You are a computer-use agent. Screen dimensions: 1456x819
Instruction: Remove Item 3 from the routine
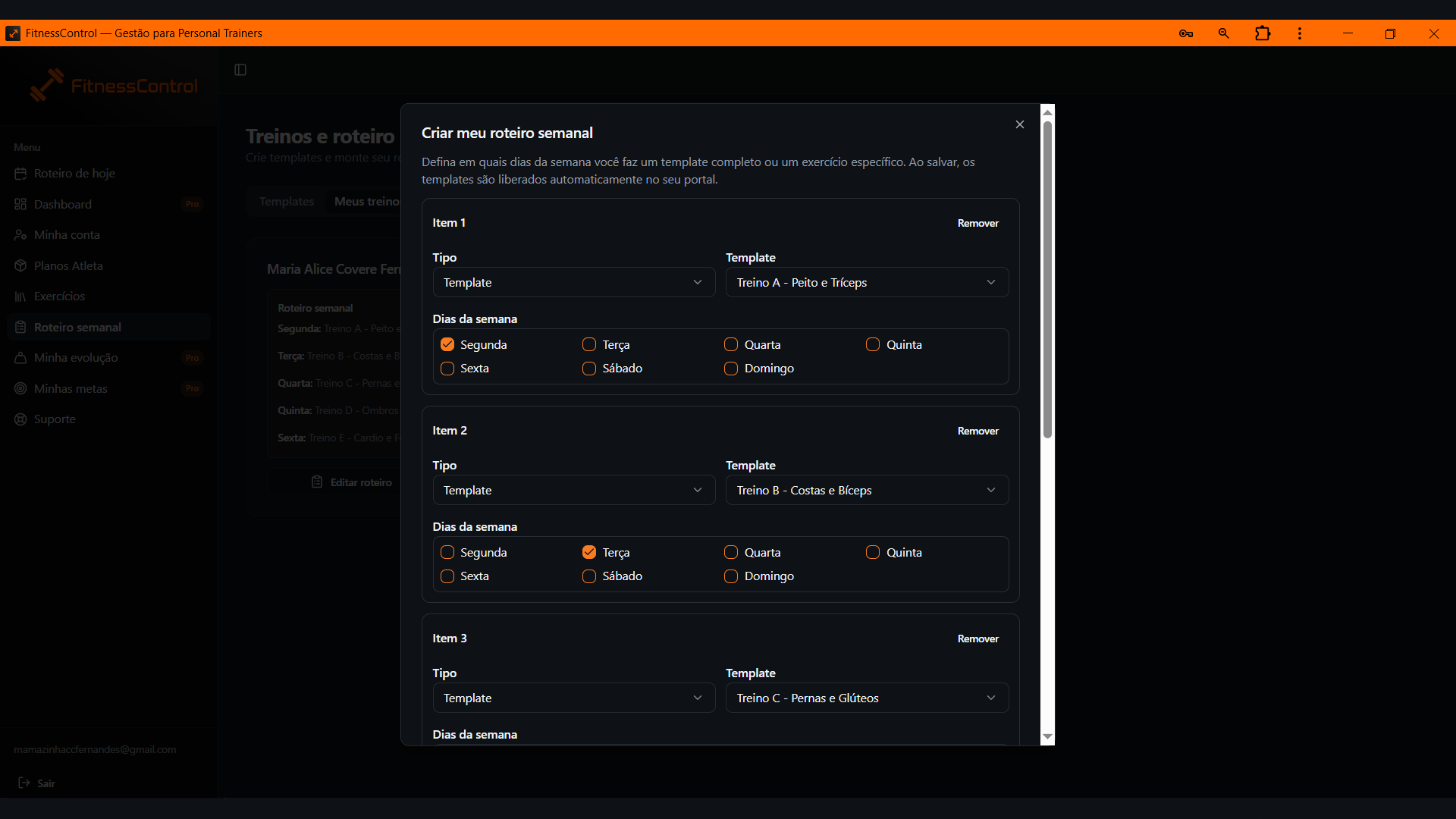point(977,639)
